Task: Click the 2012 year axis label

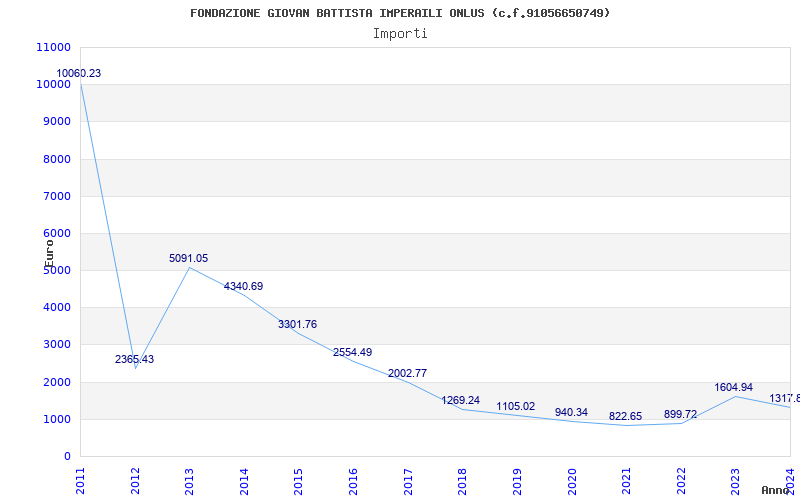Action: (x=135, y=482)
